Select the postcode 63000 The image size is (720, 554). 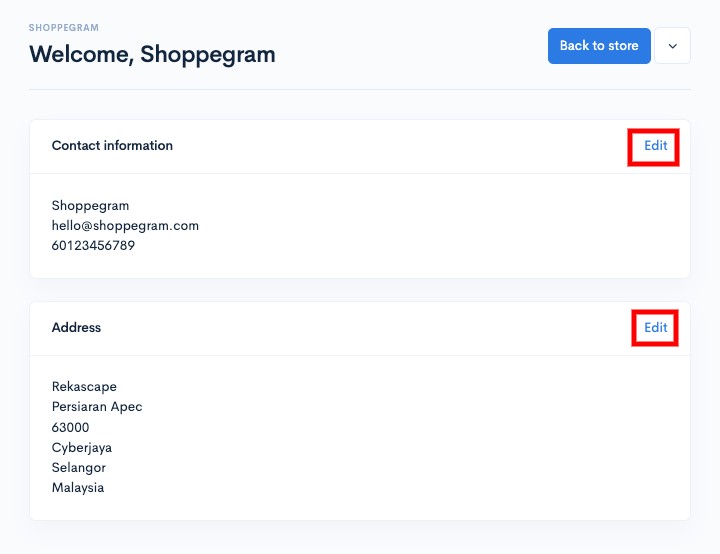point(70,428)
